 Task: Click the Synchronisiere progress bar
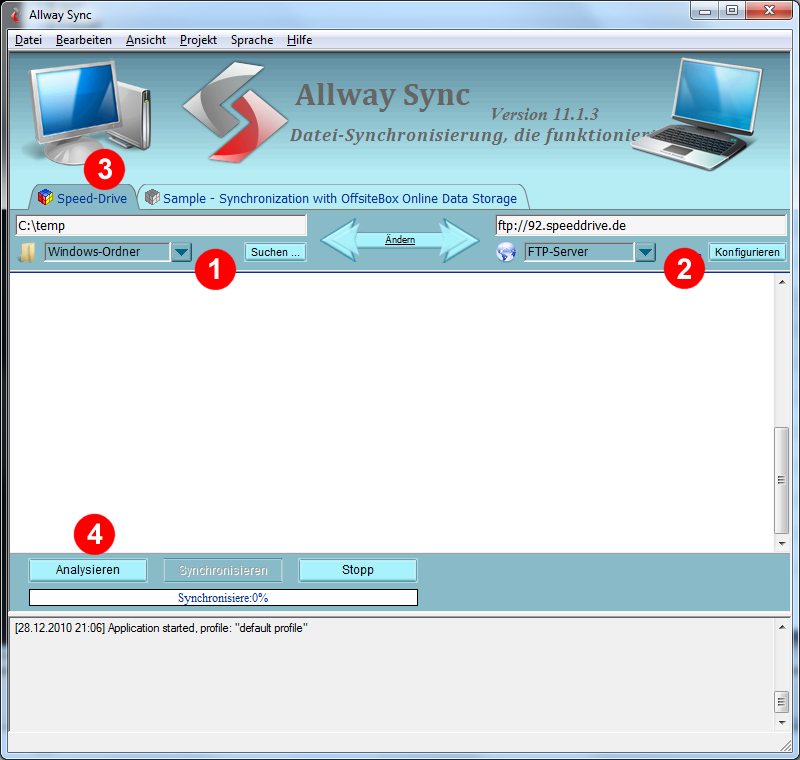click(223, 598)
